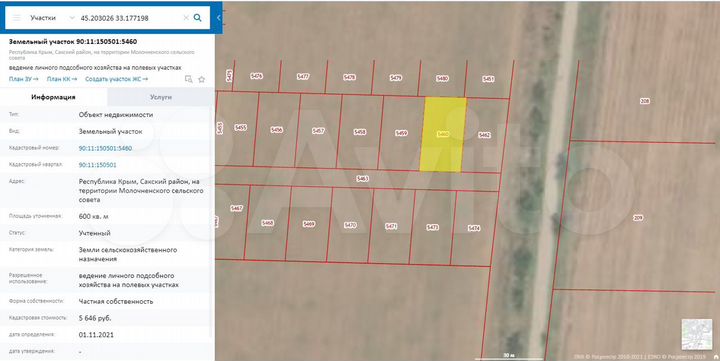The image size is (720, 361).
Task: Click the date value 01.11.2021
Action: (x=96, y=335)
